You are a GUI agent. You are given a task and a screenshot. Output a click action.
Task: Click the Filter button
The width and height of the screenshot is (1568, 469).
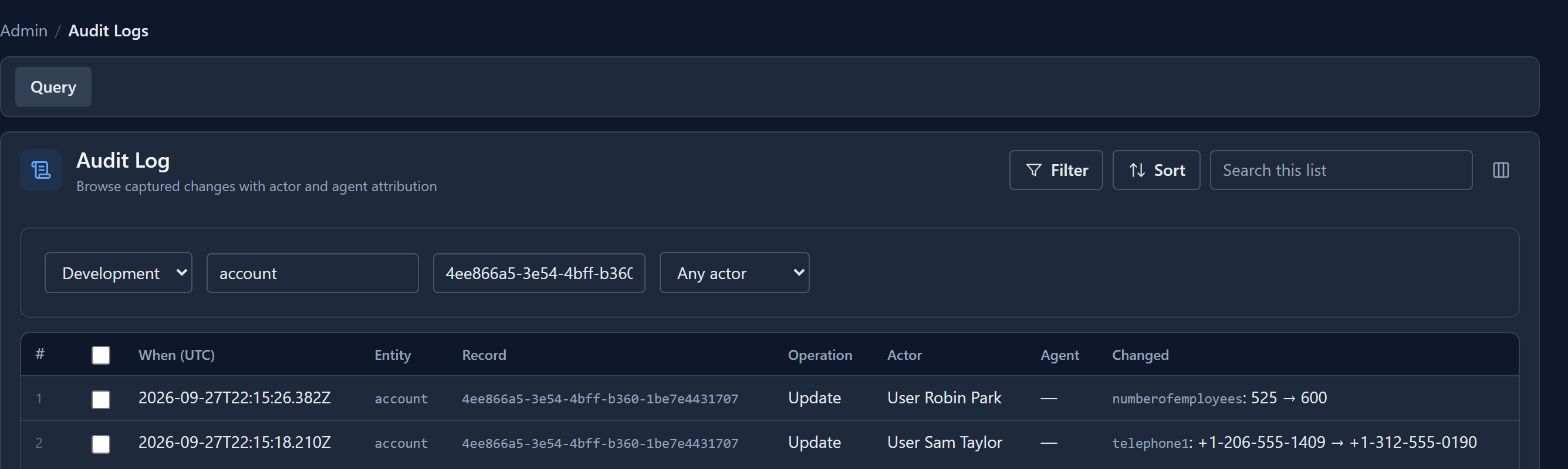[x=1056, y=171]
